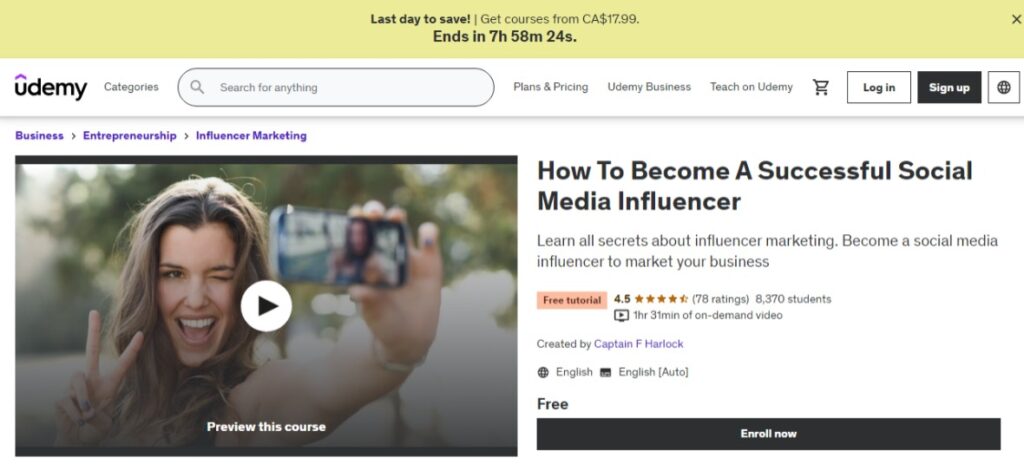The image size is (1024, 471).
Task: Open the shopping cart icon
Action: point(820,87)
